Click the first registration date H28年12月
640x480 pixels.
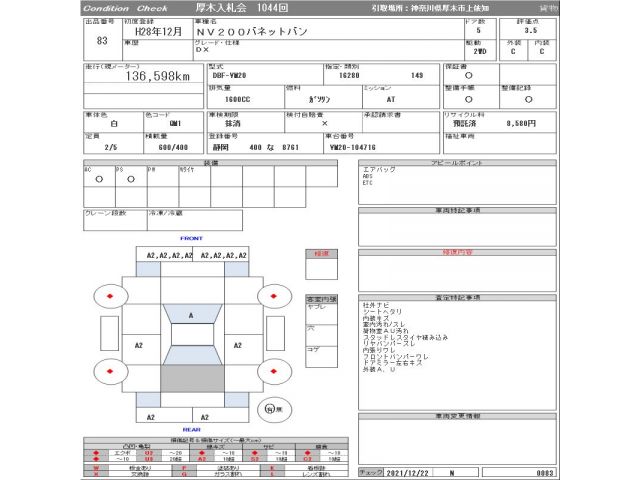[x=158, y=32]
